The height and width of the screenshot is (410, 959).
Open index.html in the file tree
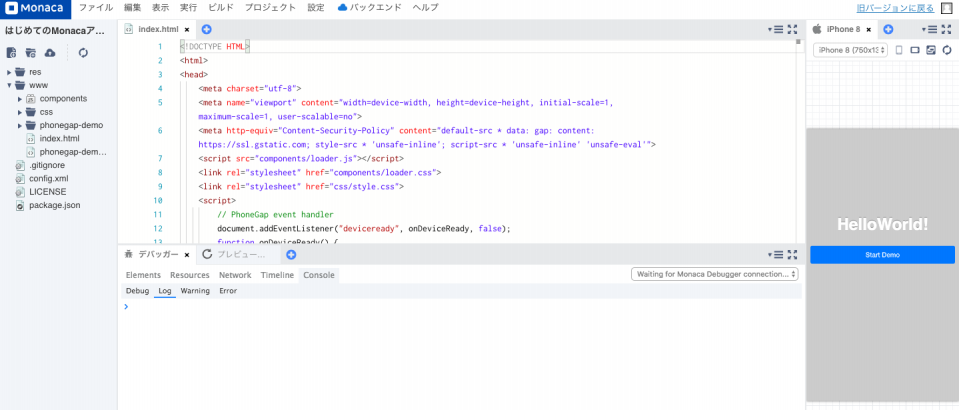[x=59, y=138]
